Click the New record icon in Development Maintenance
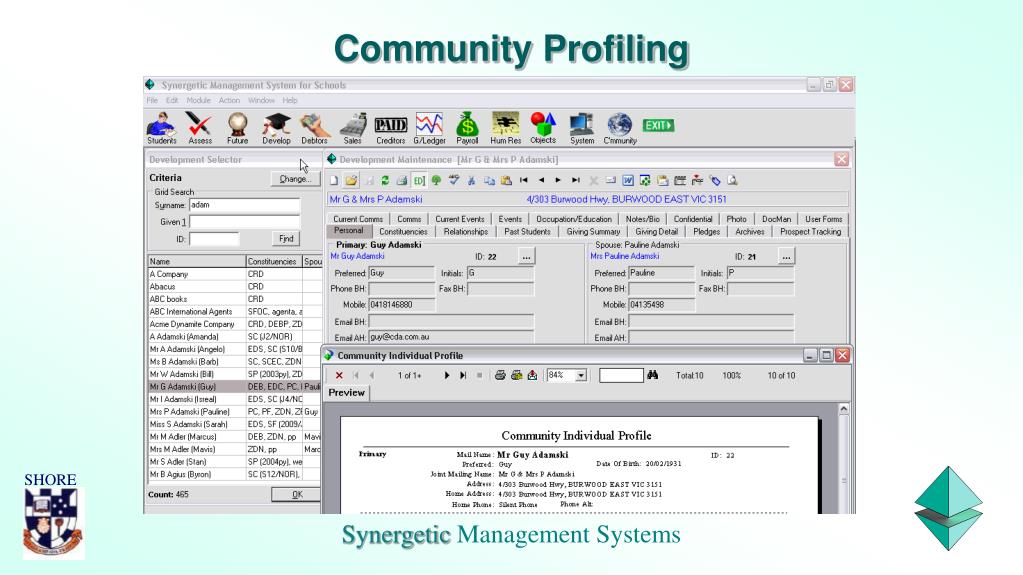1023x575 pixels. (334, 181)
